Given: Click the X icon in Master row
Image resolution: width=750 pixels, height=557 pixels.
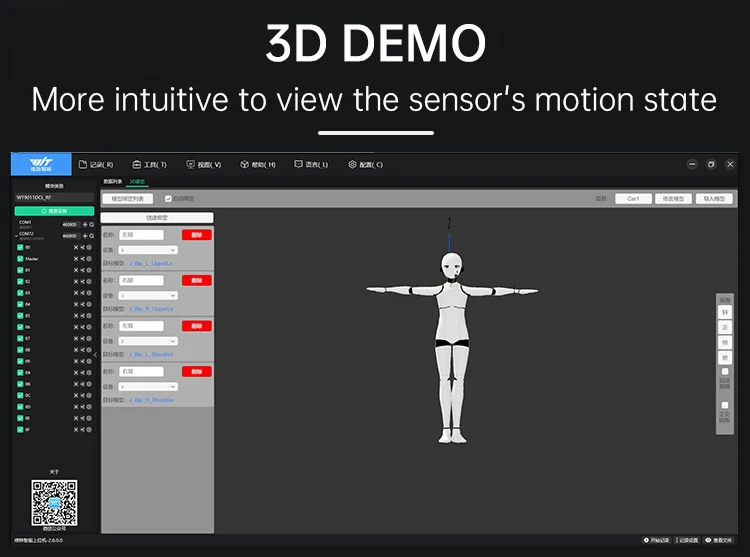Looking at the screenshot, I should (x=76, y=259).
